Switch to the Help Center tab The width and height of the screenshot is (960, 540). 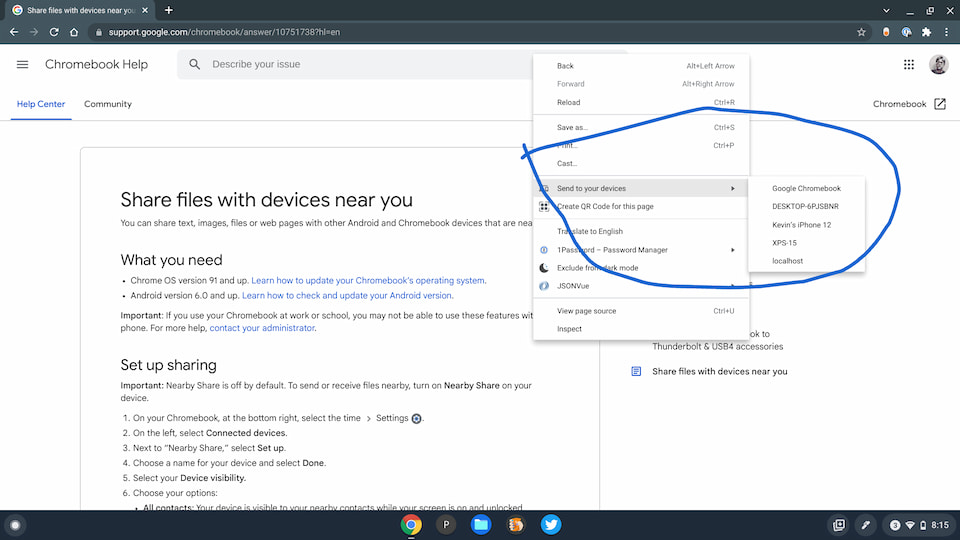(40, 104)
